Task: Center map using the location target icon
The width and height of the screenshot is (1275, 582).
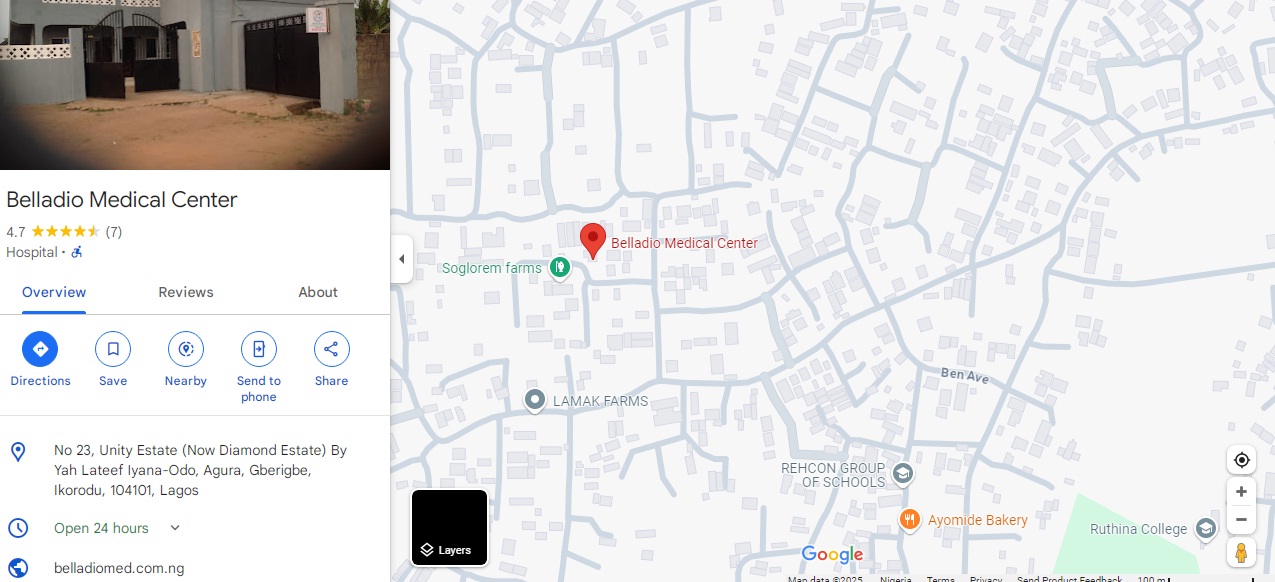Action: tap(1241, 460)
